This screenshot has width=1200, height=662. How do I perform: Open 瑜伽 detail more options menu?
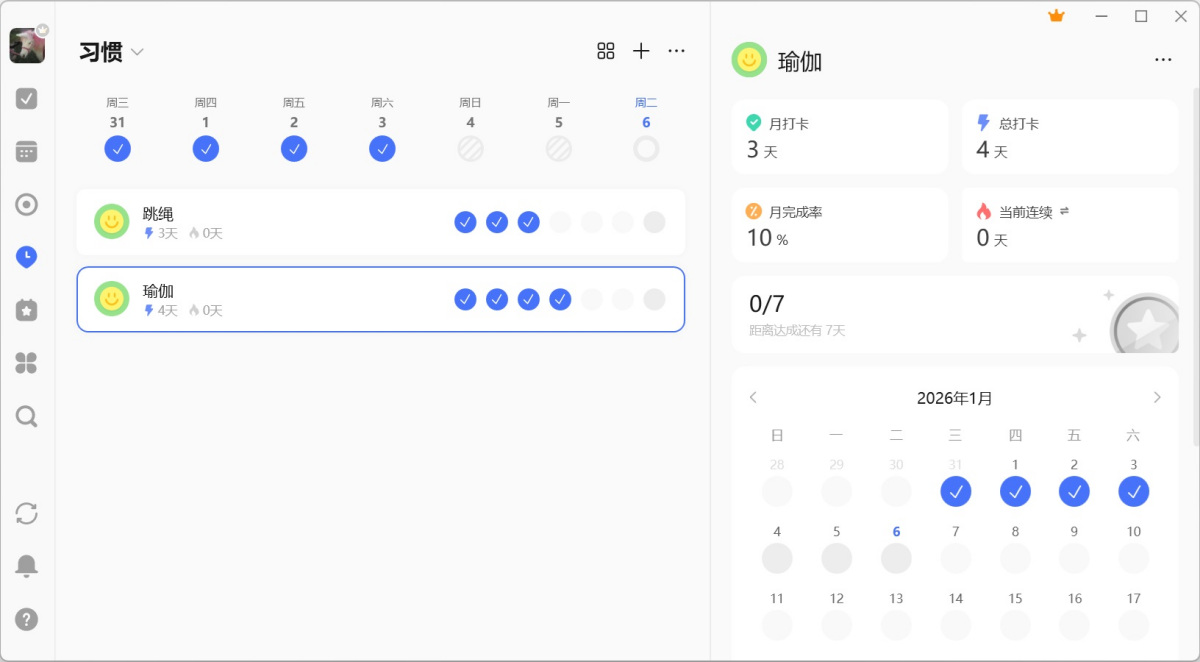click(x=1163, y=60)
